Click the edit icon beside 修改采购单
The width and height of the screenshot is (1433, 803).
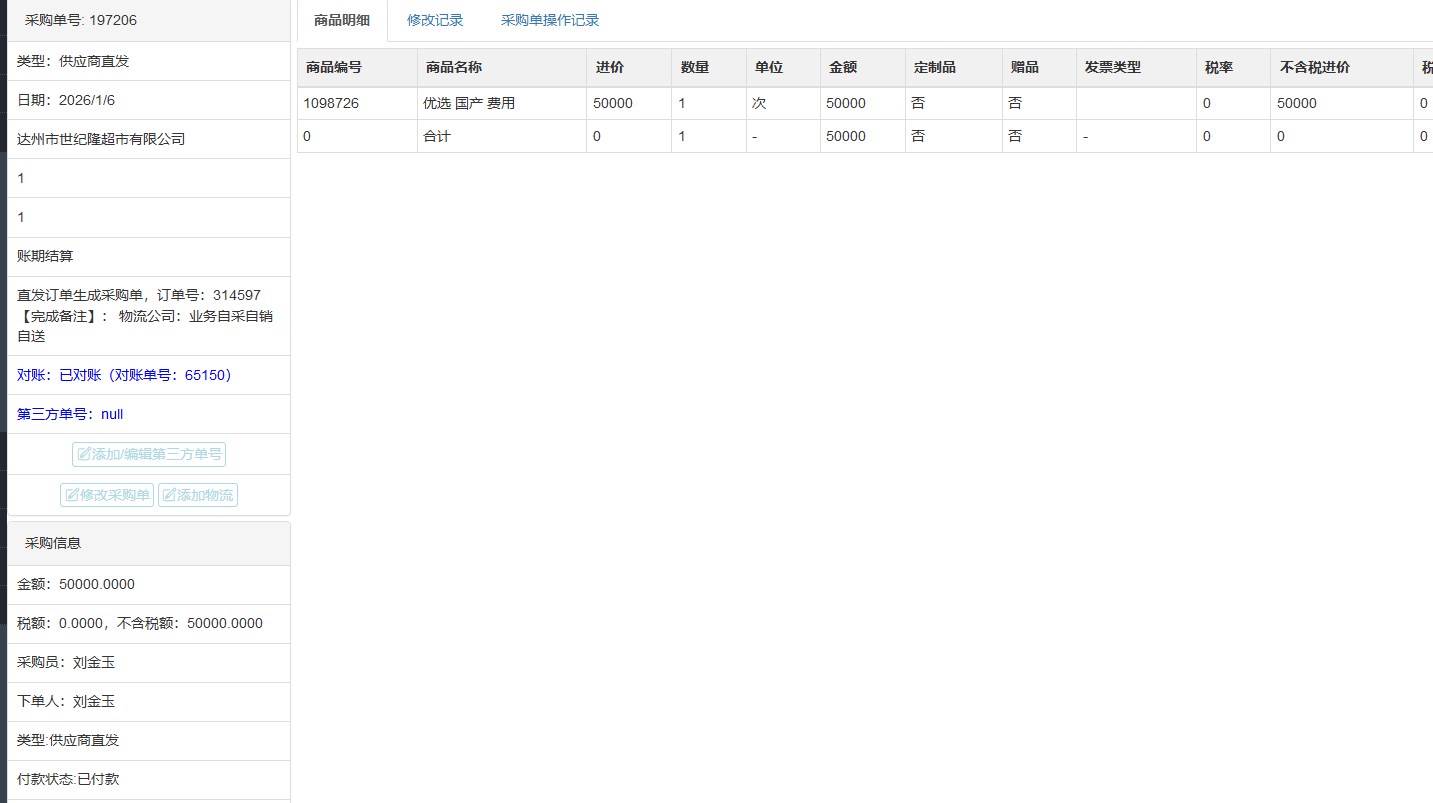(x=72, y=495)
